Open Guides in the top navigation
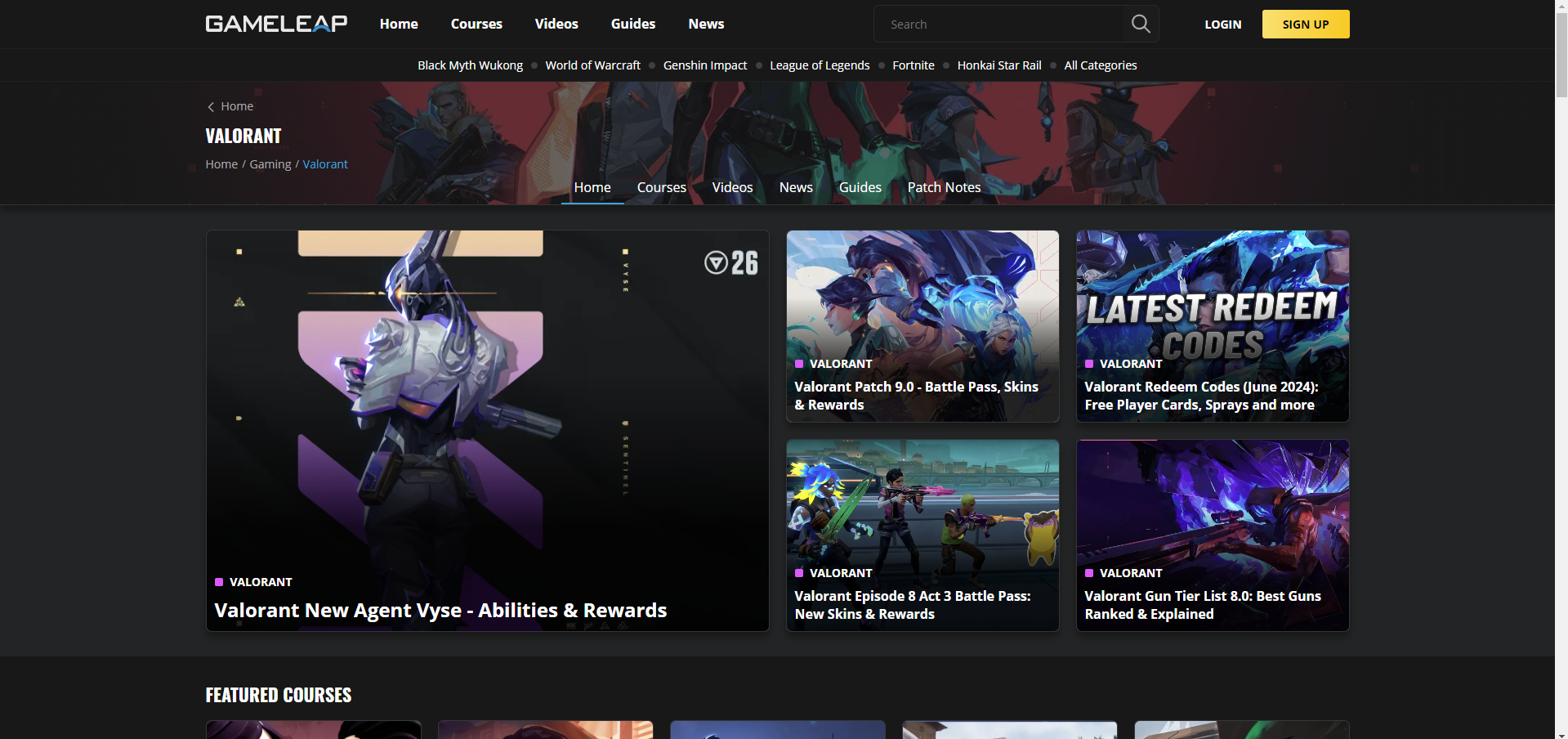This screenshot has height=739, width=1568. tap(633, 24)
